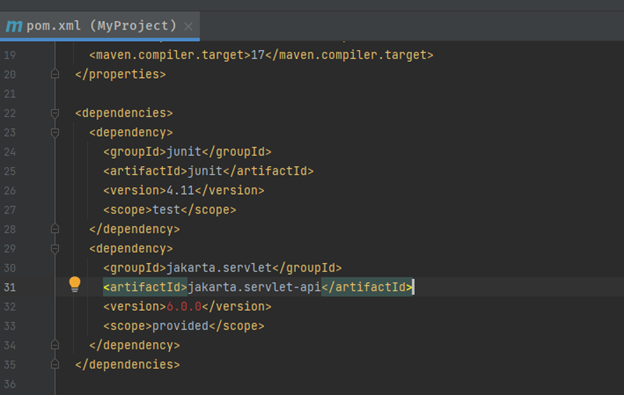The width and height of the screenshot is (624, 395).
Task: Click fold end marker at line 35
Action: (x=55, y=364)
